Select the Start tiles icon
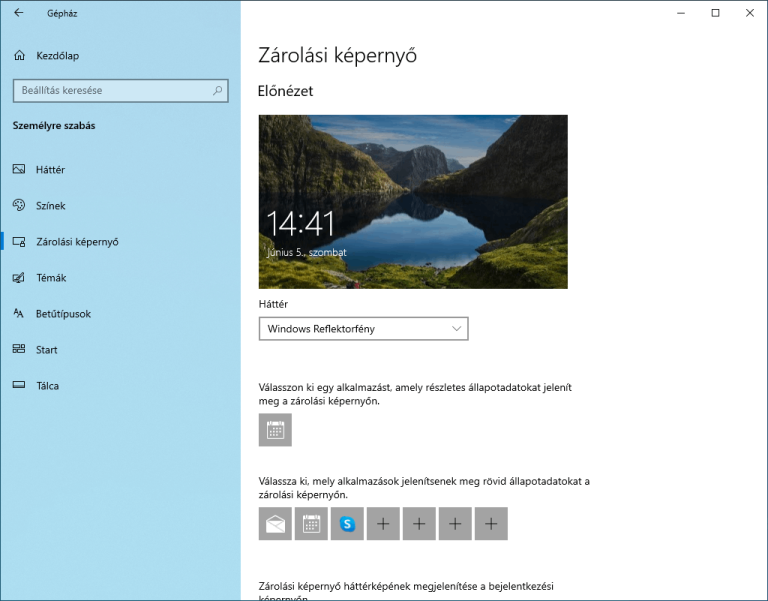The width and height of the screenshot is (768, 601). [x=19, y=349]
